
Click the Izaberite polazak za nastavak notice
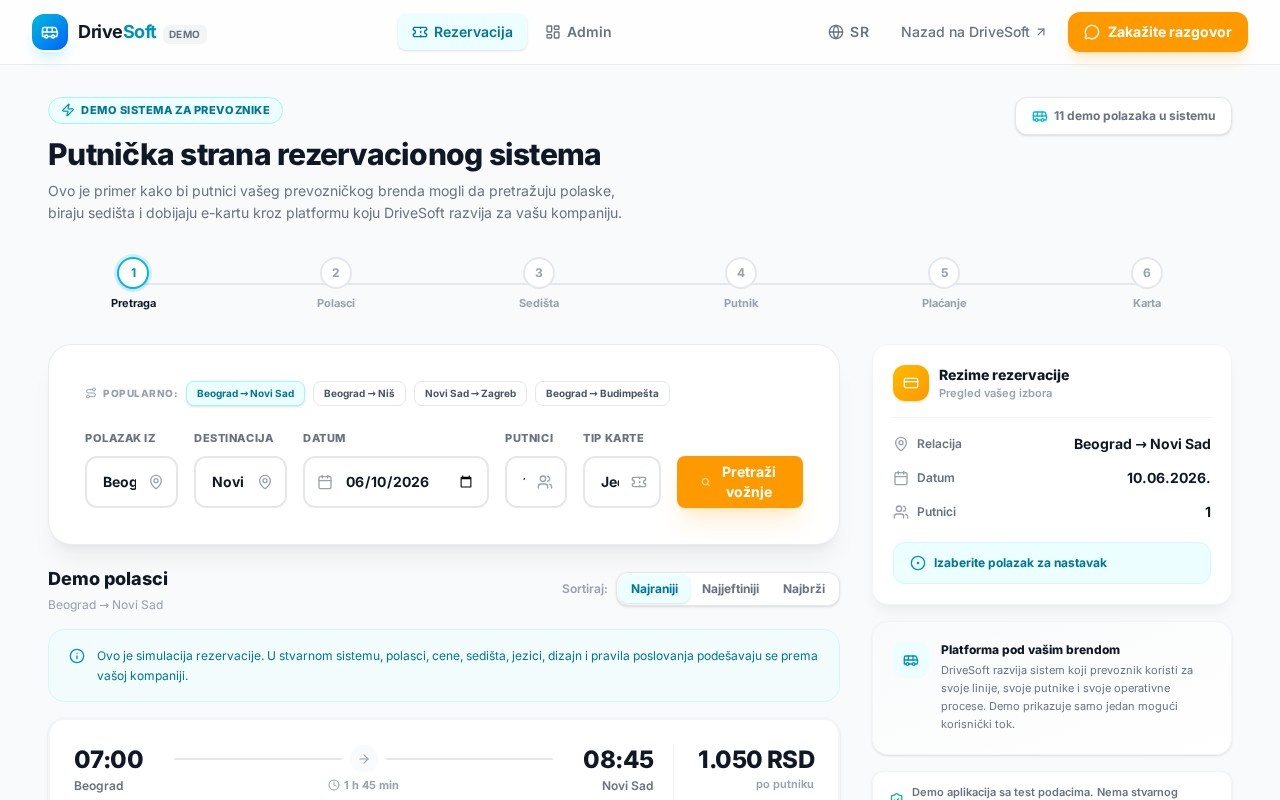pyautogui.click(x=1052, y=563)
